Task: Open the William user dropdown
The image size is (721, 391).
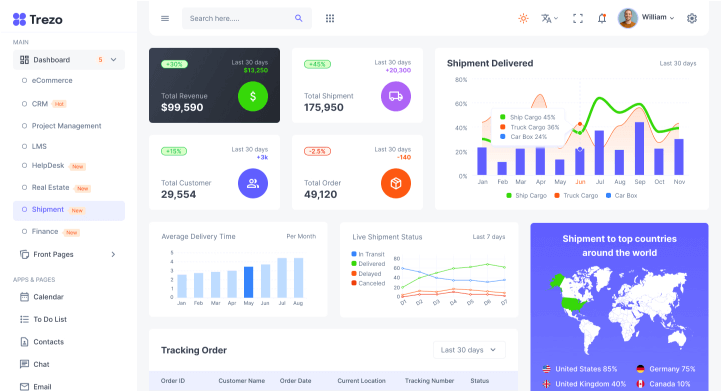Action: pos(658,17)
